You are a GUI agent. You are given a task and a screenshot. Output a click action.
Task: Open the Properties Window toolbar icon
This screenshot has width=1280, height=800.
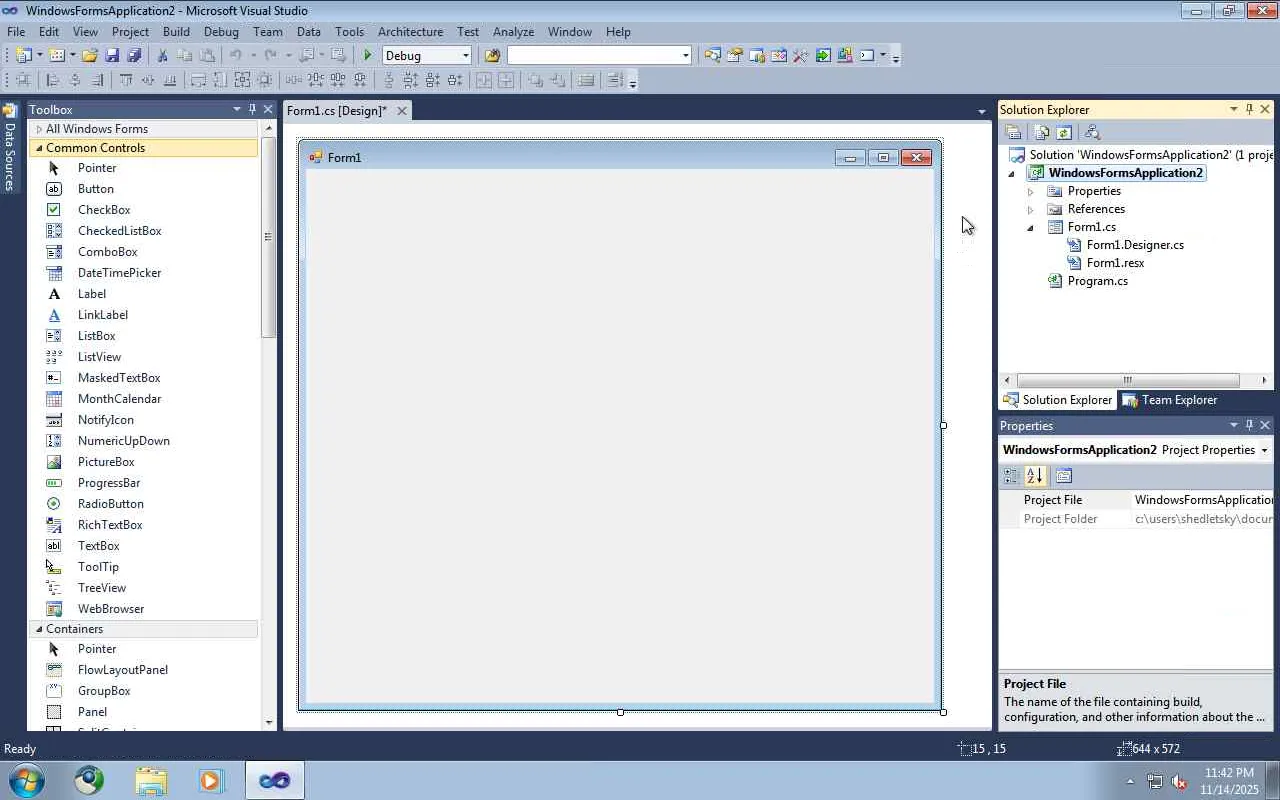(735, 56)
